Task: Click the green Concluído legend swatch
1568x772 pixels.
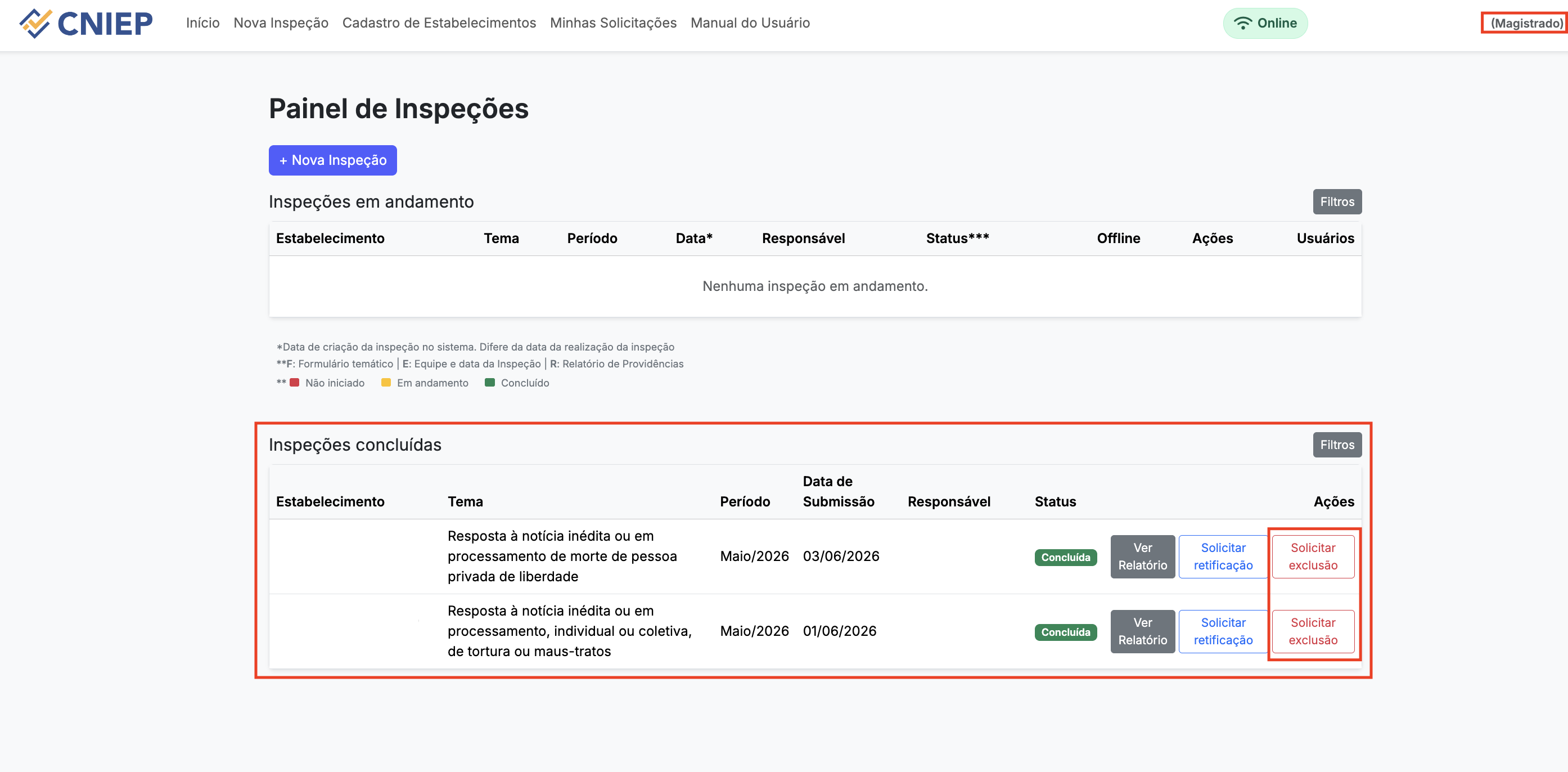Action: pos(489,383)
